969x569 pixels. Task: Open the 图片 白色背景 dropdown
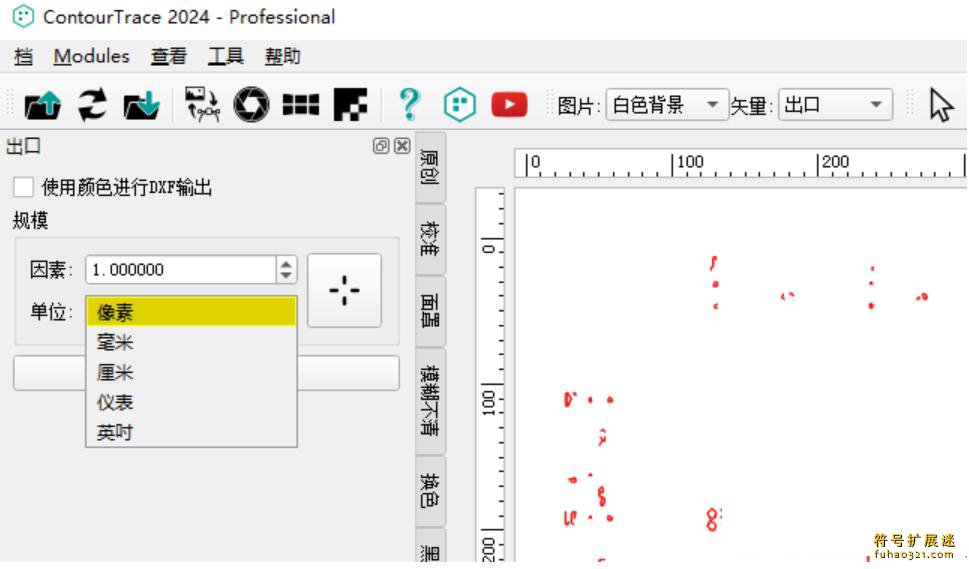pyautogui.click(x=667, y=105)
